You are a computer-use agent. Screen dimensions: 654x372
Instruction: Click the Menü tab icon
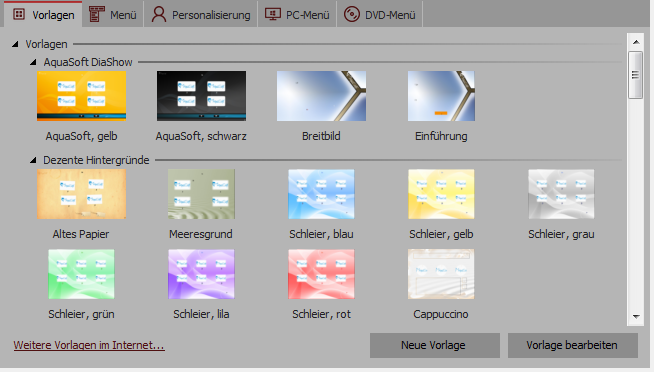[96, 15]
